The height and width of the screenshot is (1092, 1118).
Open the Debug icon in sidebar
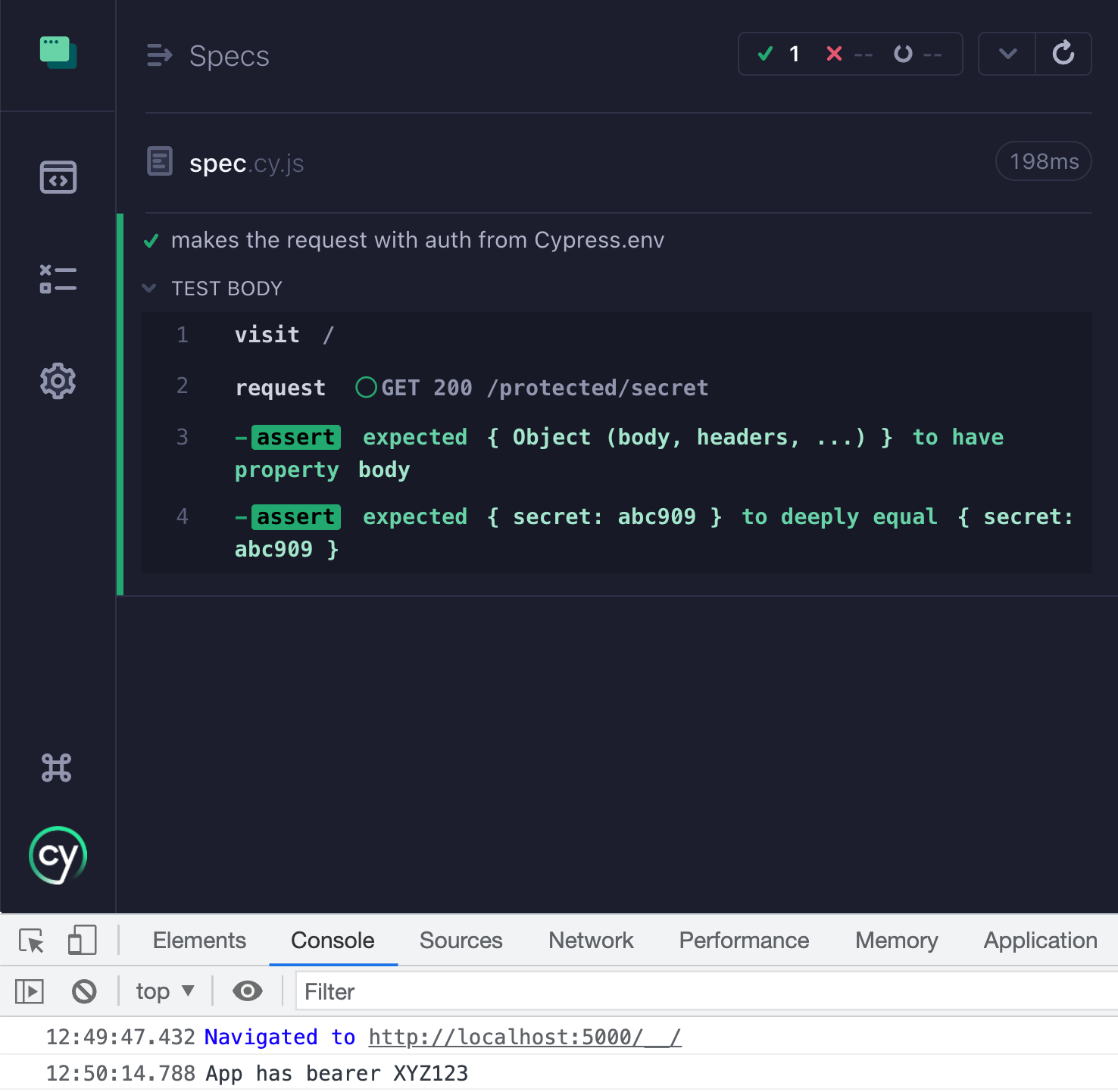click(58, 279)
